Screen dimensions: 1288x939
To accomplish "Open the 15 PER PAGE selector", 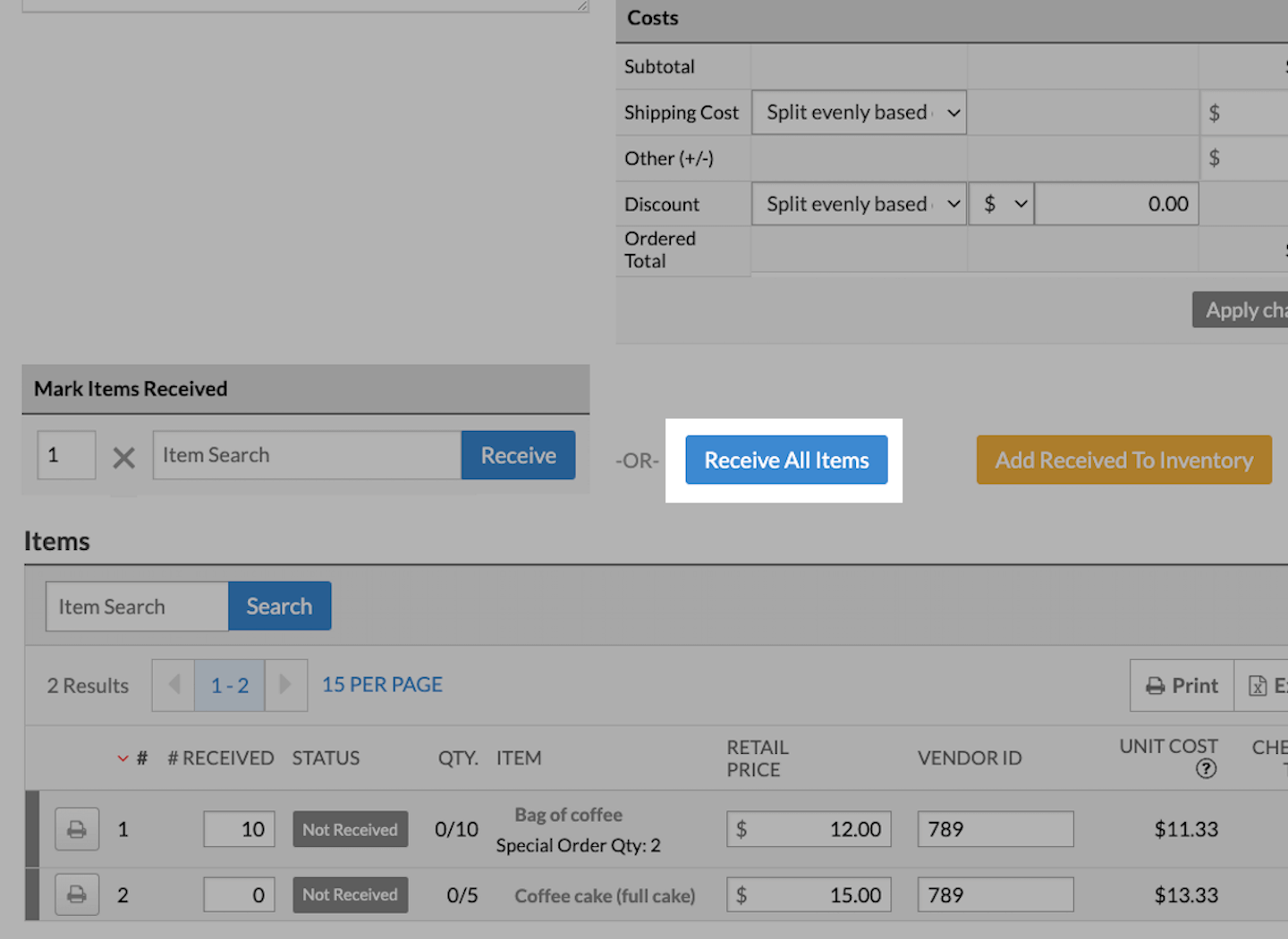I will click(382, 685).
